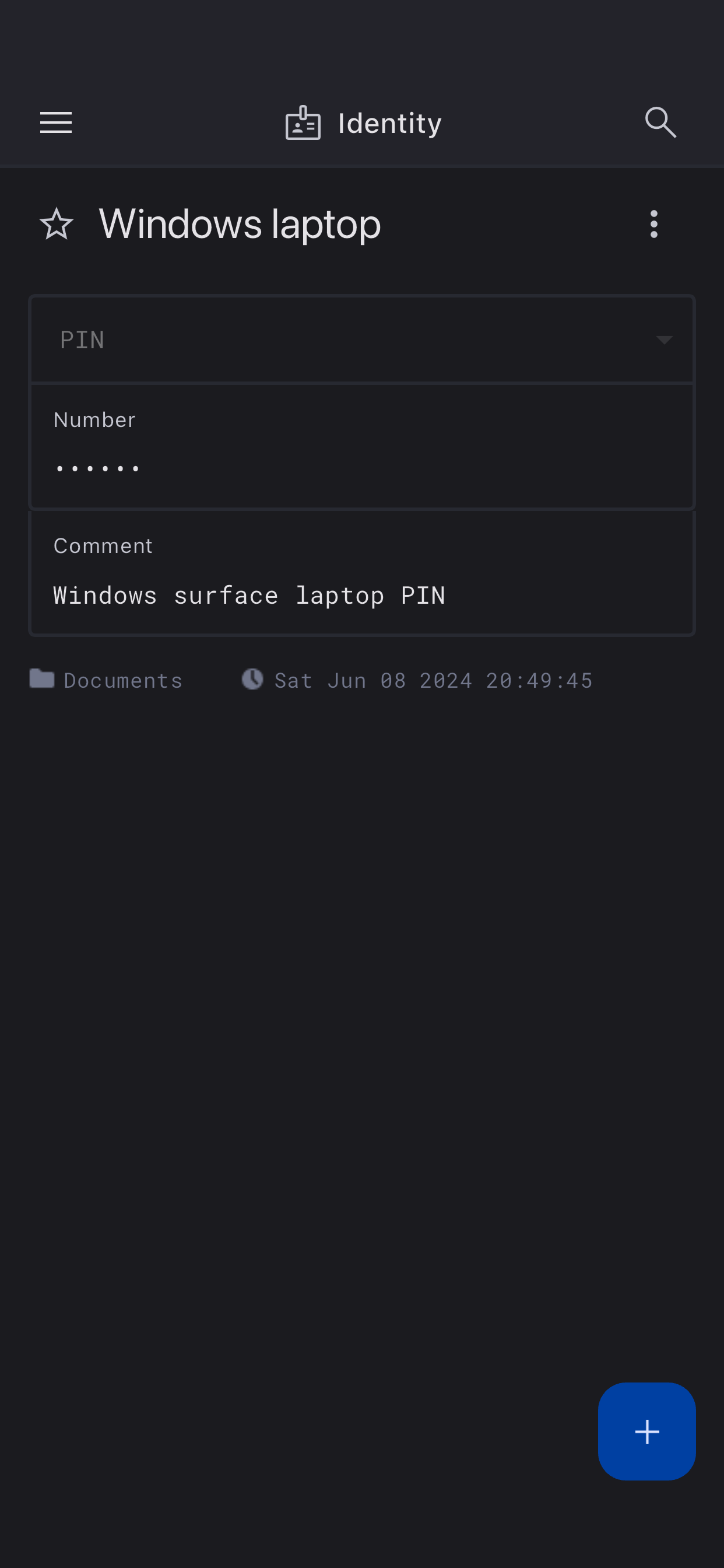Expand the PIN type dropdown arrow

(x=665, y=339)
